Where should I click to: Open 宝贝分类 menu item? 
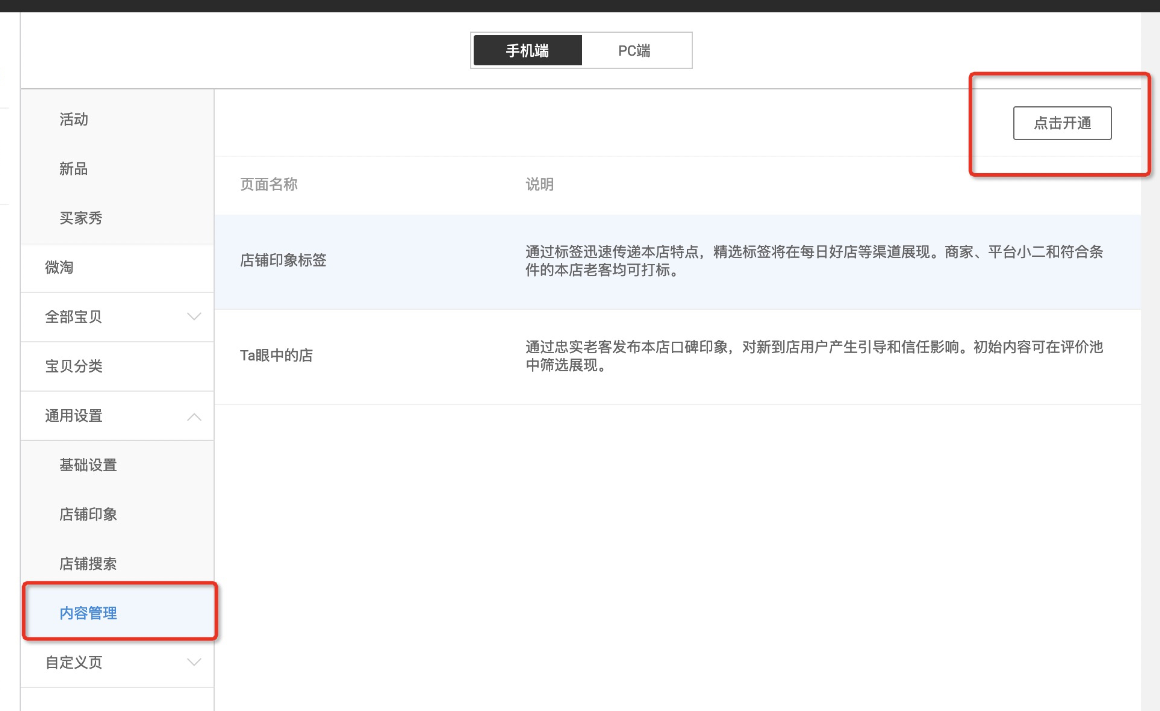pyautogui.click(x=74, y=366)
